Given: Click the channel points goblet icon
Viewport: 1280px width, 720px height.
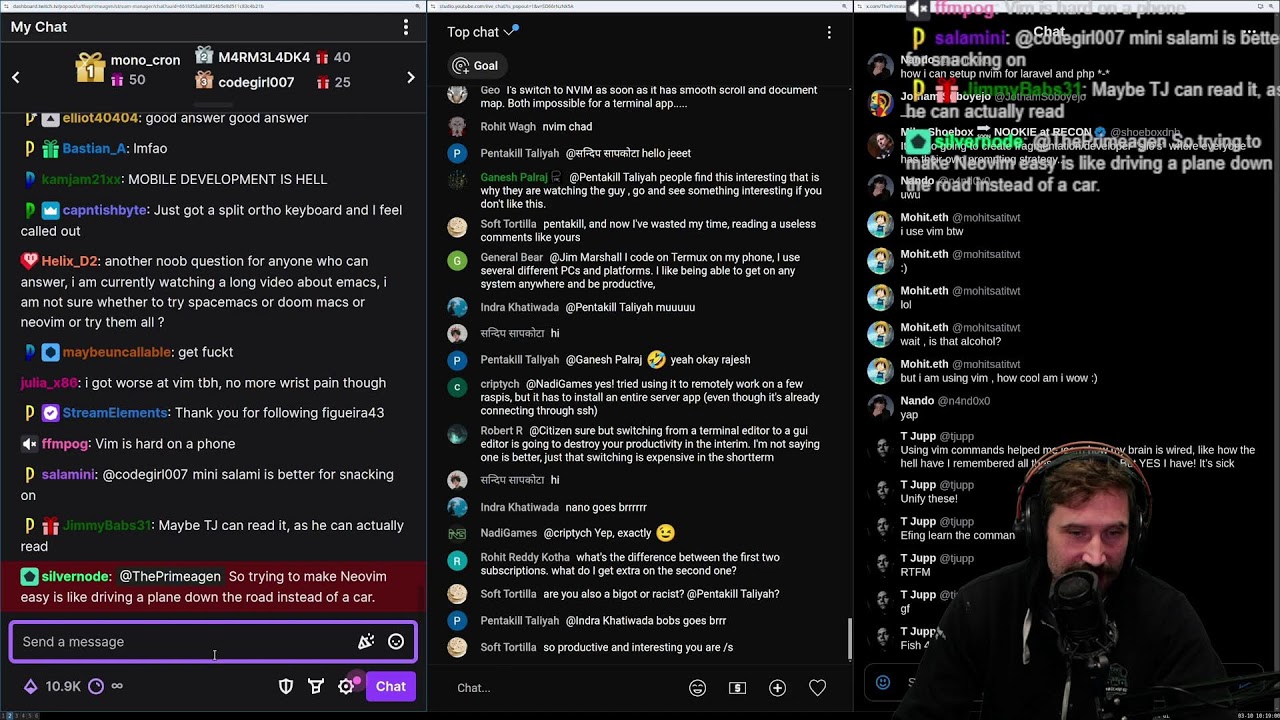Looking at the screenshot, I should [316, 686].
